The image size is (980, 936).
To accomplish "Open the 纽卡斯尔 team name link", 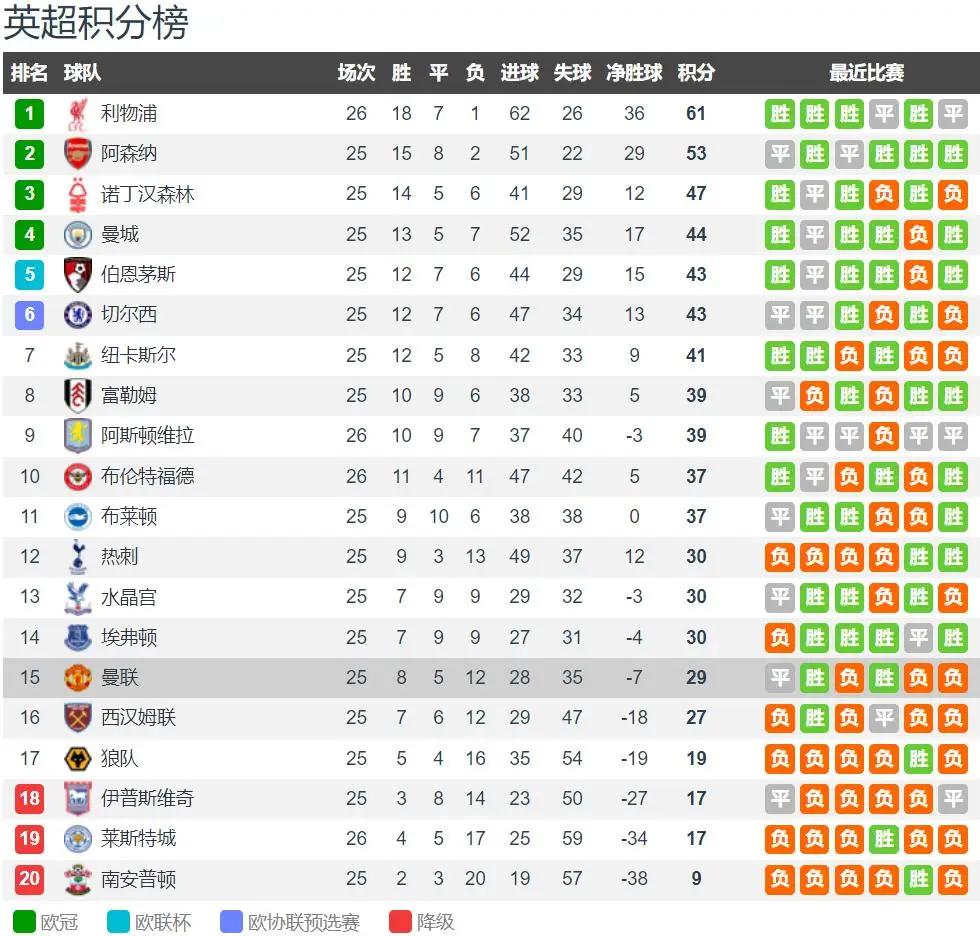I will coord(138,356).
